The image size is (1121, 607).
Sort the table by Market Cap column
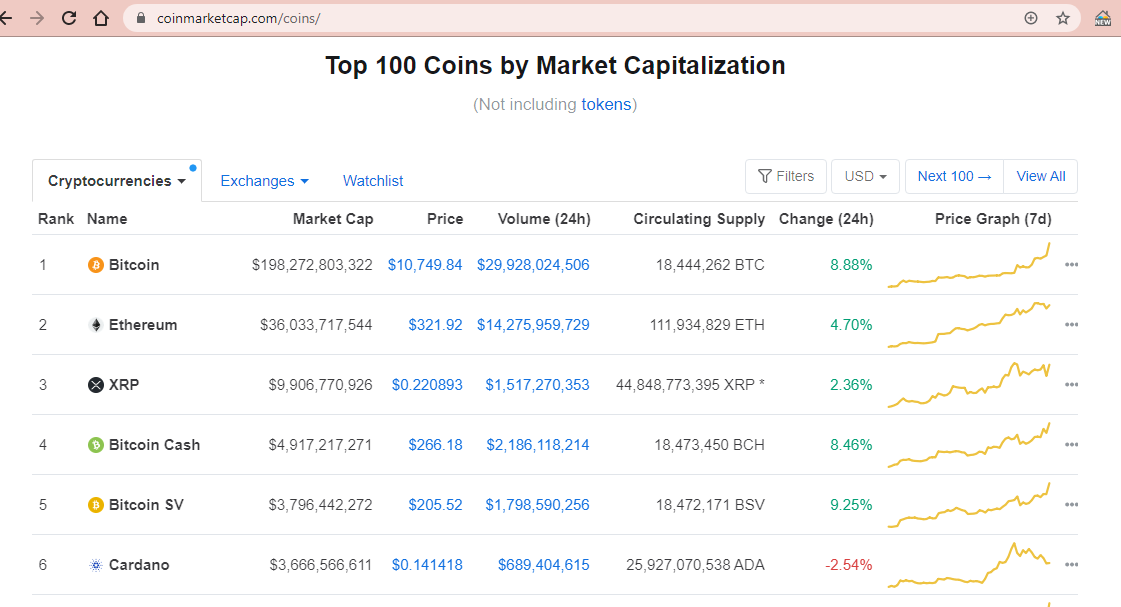(x=333, y=219)
